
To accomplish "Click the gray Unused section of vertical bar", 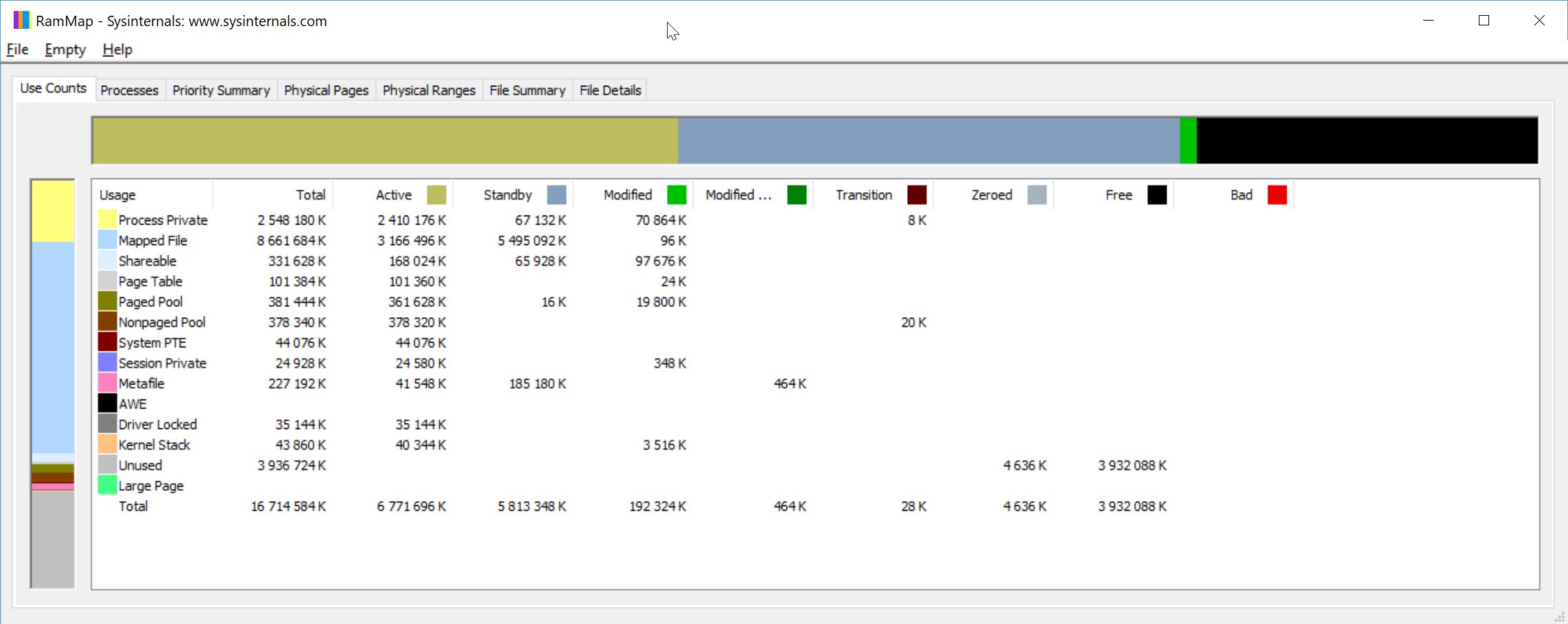I will (53, 539).
